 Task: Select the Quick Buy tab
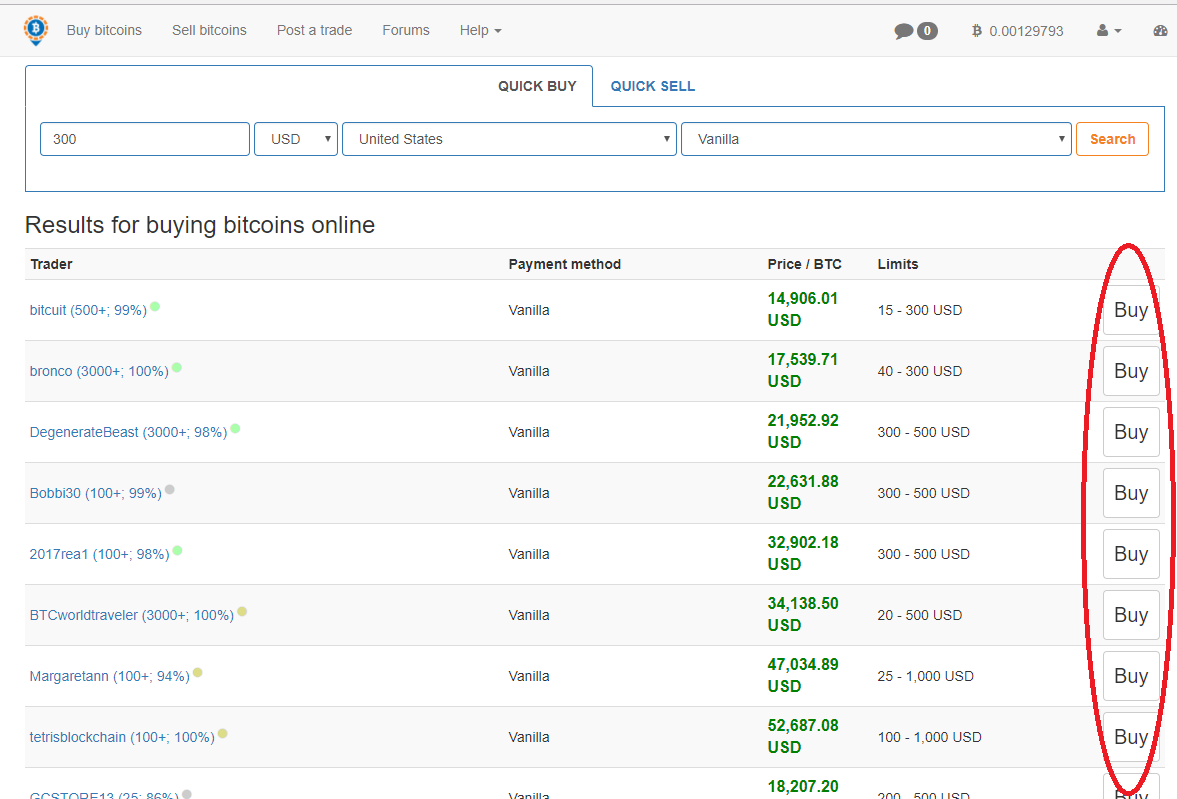[x=537, y=86]
